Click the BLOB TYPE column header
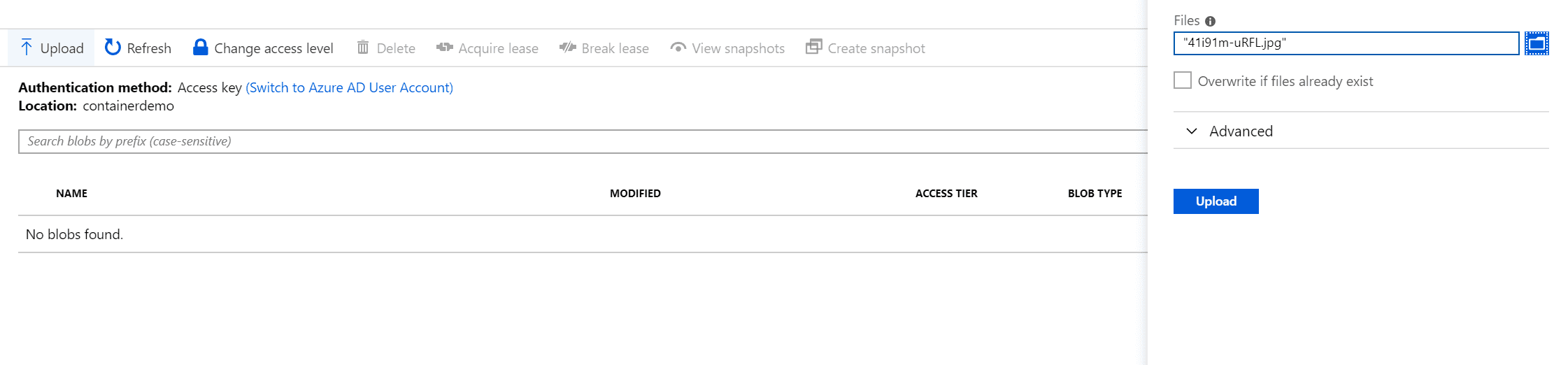The height and width of the screenshot is (365, 1568). pyautogui.click(x=1095, y=194)
